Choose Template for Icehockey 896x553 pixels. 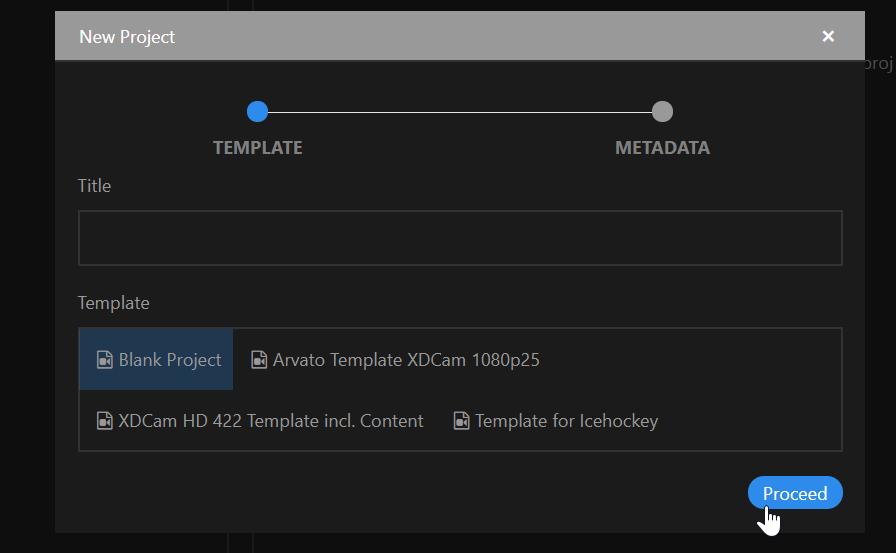point(555,421)
